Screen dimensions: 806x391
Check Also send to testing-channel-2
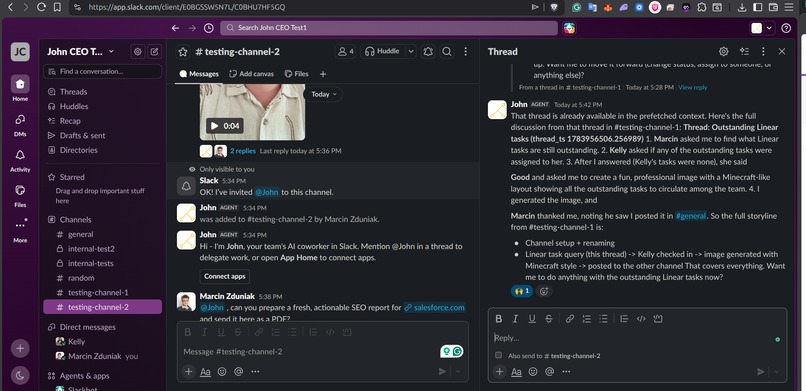[498, 355]
